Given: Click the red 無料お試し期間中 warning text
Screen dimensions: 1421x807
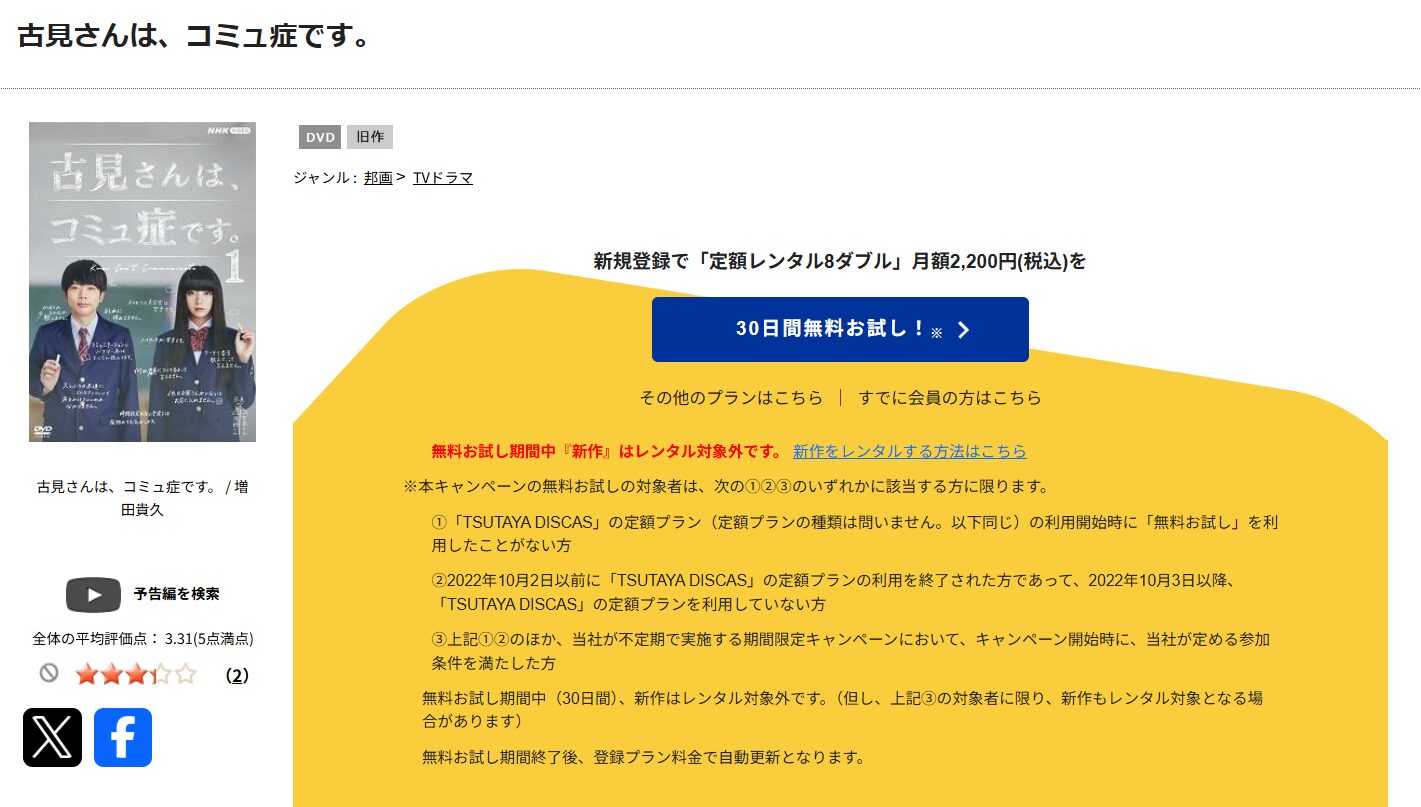Looking at the screenshot, I should [x=606, y=451].
